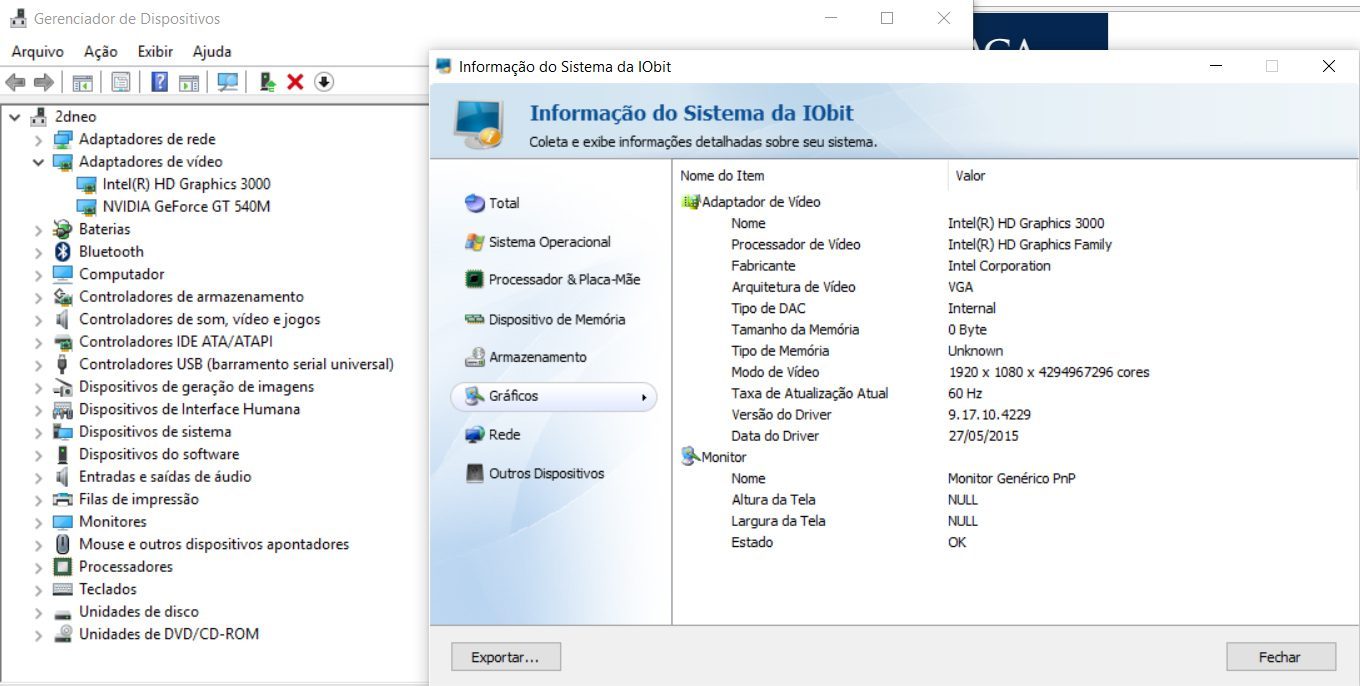Select Sistema Operacional in IObit sidebar
This screenshot has height=686, width=1360.
(x=549, y=242)
